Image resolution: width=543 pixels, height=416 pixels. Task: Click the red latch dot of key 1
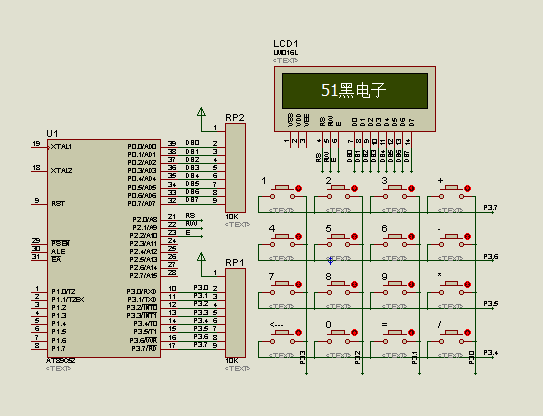pyautogui.click(x=299, y=188)
